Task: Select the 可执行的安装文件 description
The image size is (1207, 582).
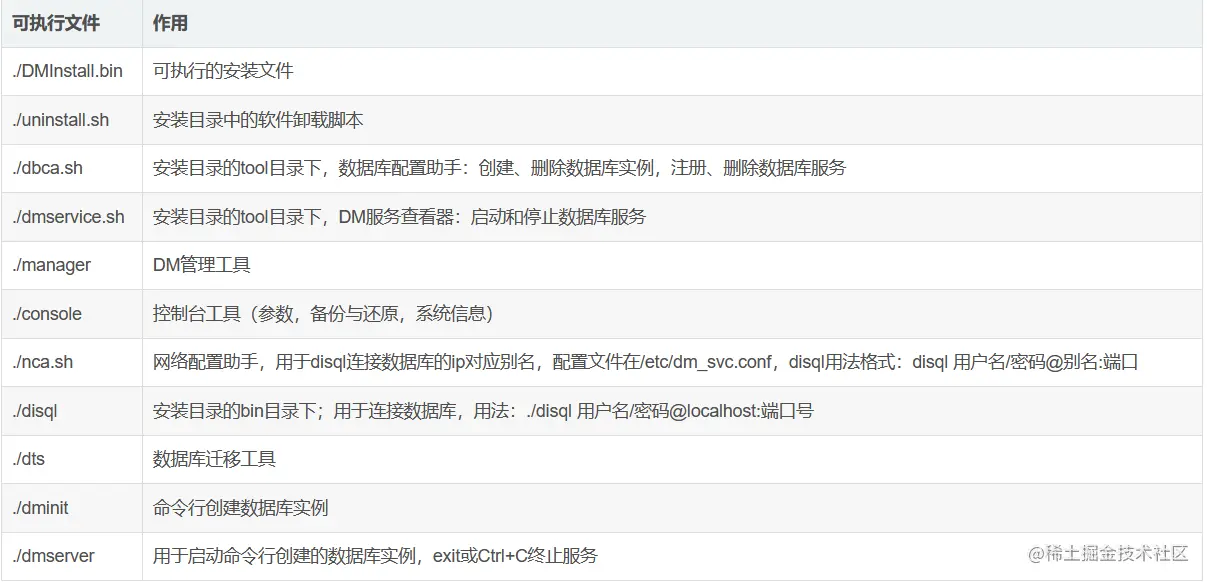Action: click(x=223, y=71)
